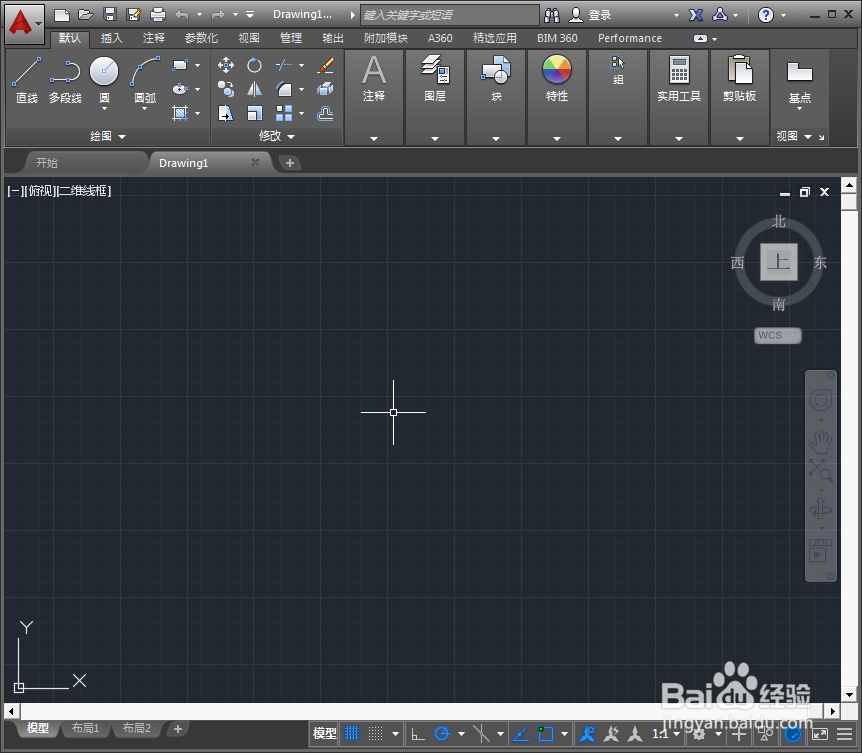The height and width of the screenshot is (753, 862).
Task: Select the Line (直线) tool
Action: [x=26, y=80]
